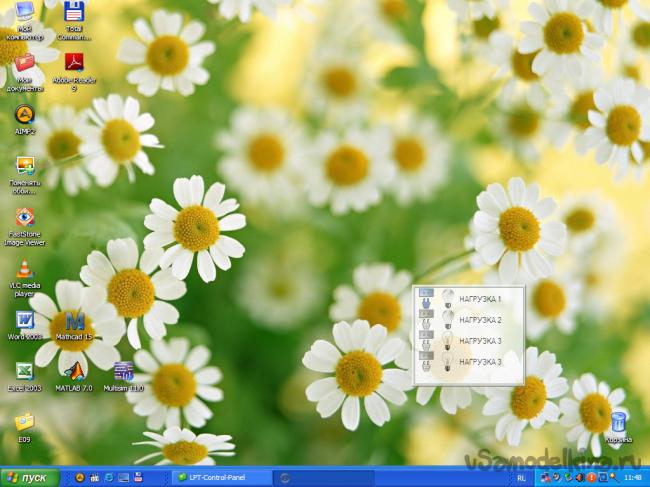Screen dimensions: 650x487
Task: Launch Adobe Reader 9 from desktop
Action: tap(74, 63)
